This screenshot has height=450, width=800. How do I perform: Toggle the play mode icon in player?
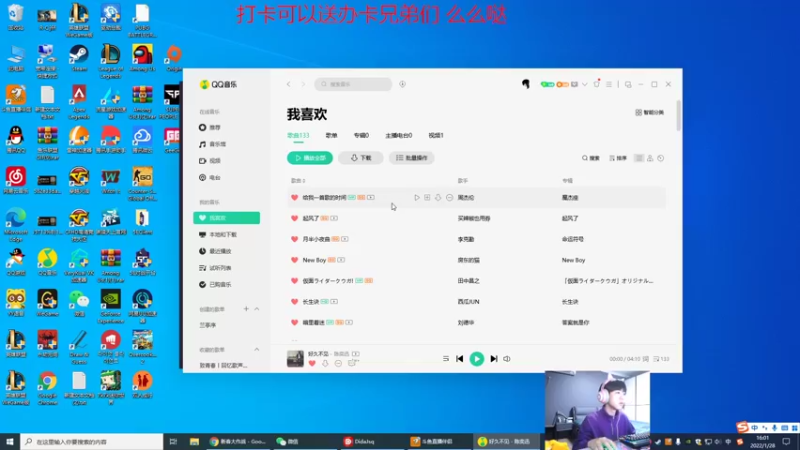[x=445, y=359]
